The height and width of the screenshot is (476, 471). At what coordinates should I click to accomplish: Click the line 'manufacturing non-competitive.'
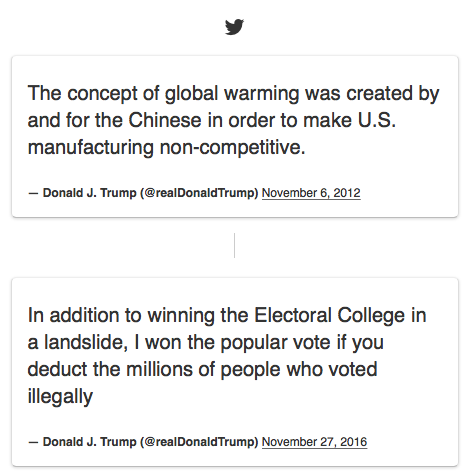pyautogui.click(x=166, y=147)
